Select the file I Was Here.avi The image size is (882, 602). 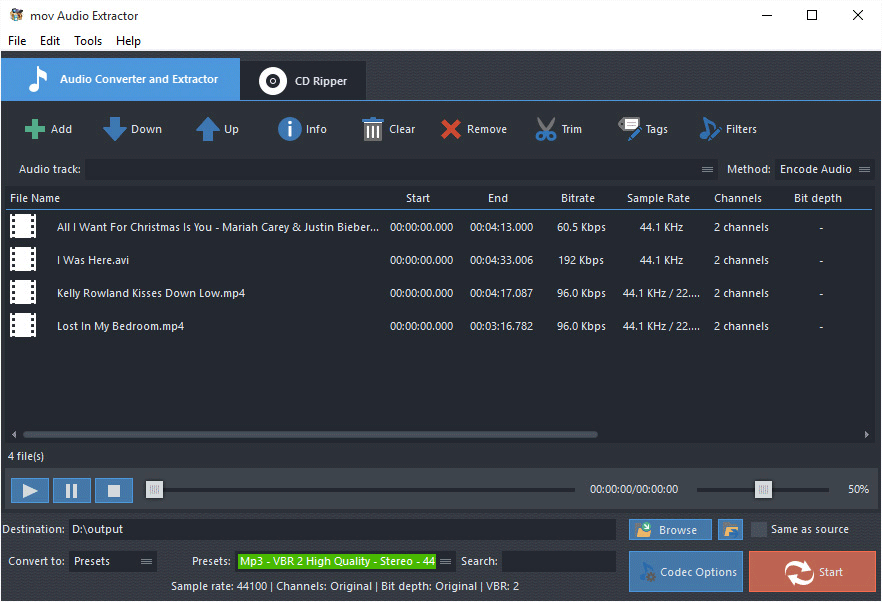coord(93,259)
